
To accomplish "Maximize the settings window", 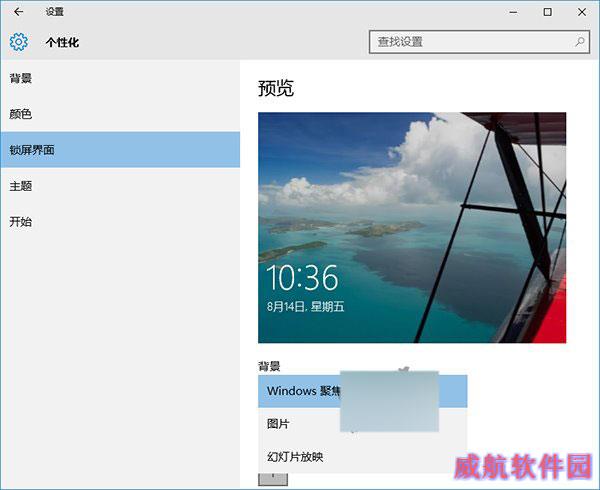I will [548, 12].
